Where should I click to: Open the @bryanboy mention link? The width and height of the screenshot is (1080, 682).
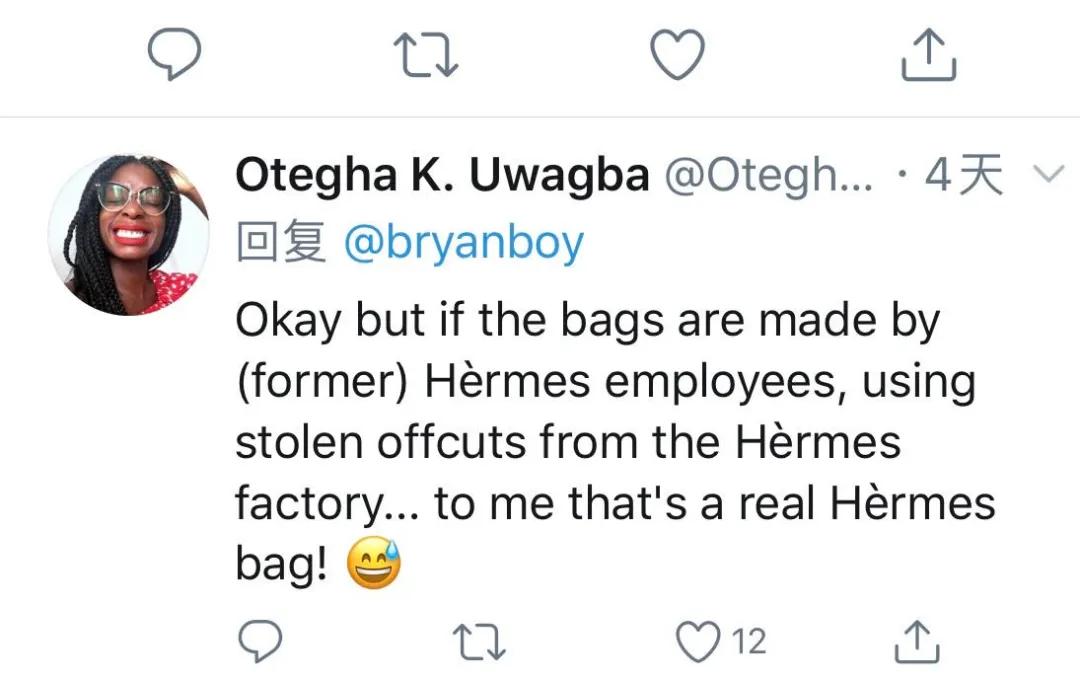[463, 243]
